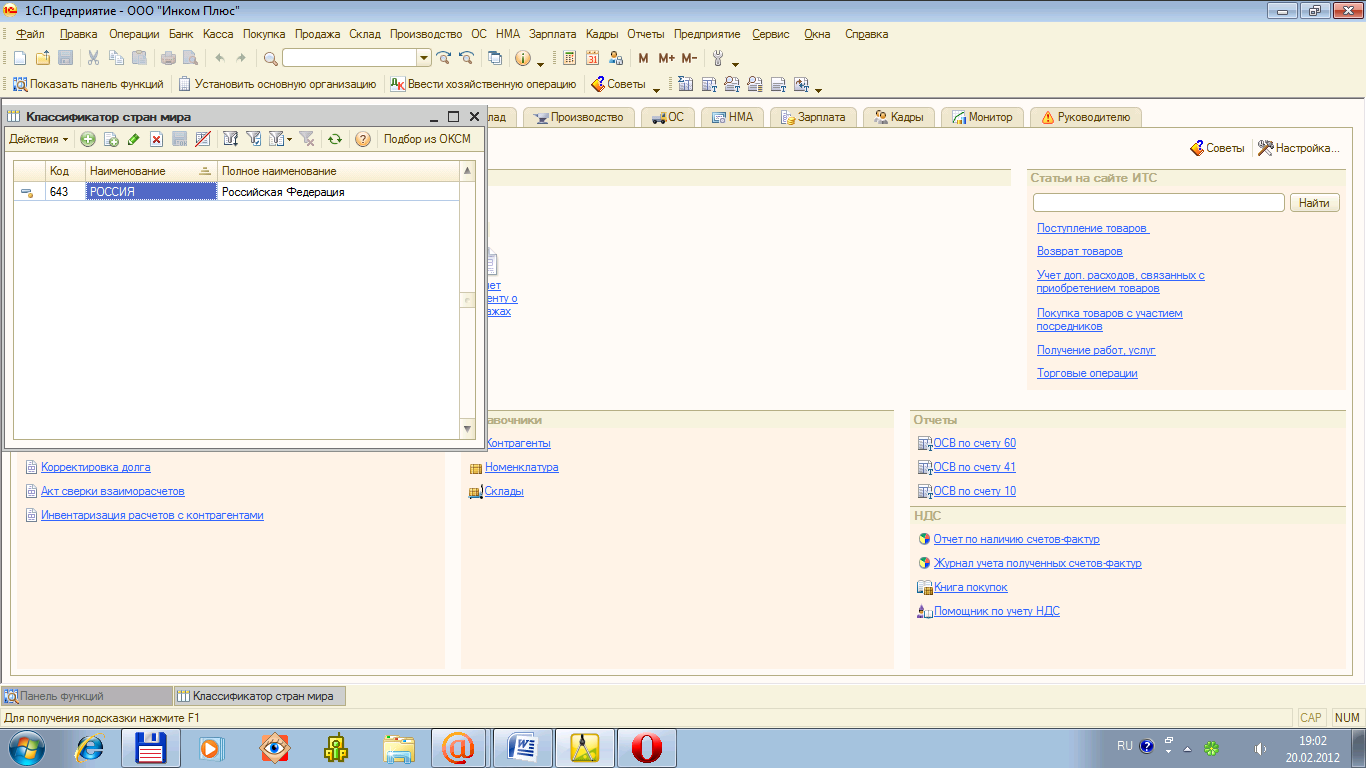Open the Банк menu
The width and height of the screenshot is (1366, 768).
pyautogui.click(x=181, y=34)
